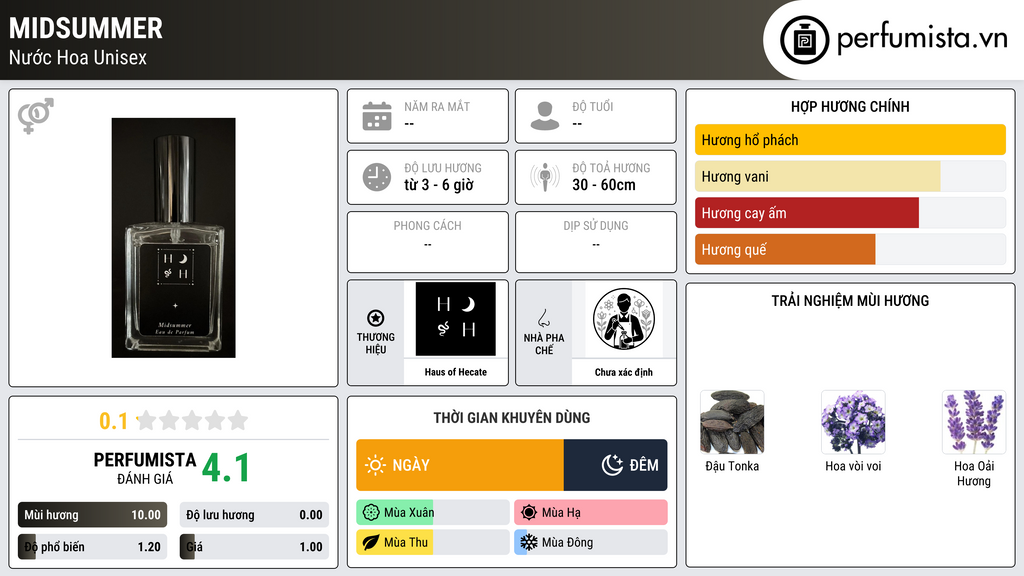Open the Haus of Hecate brand logo
This screenshot has height=576, width=1024.
tap(456, 319)
